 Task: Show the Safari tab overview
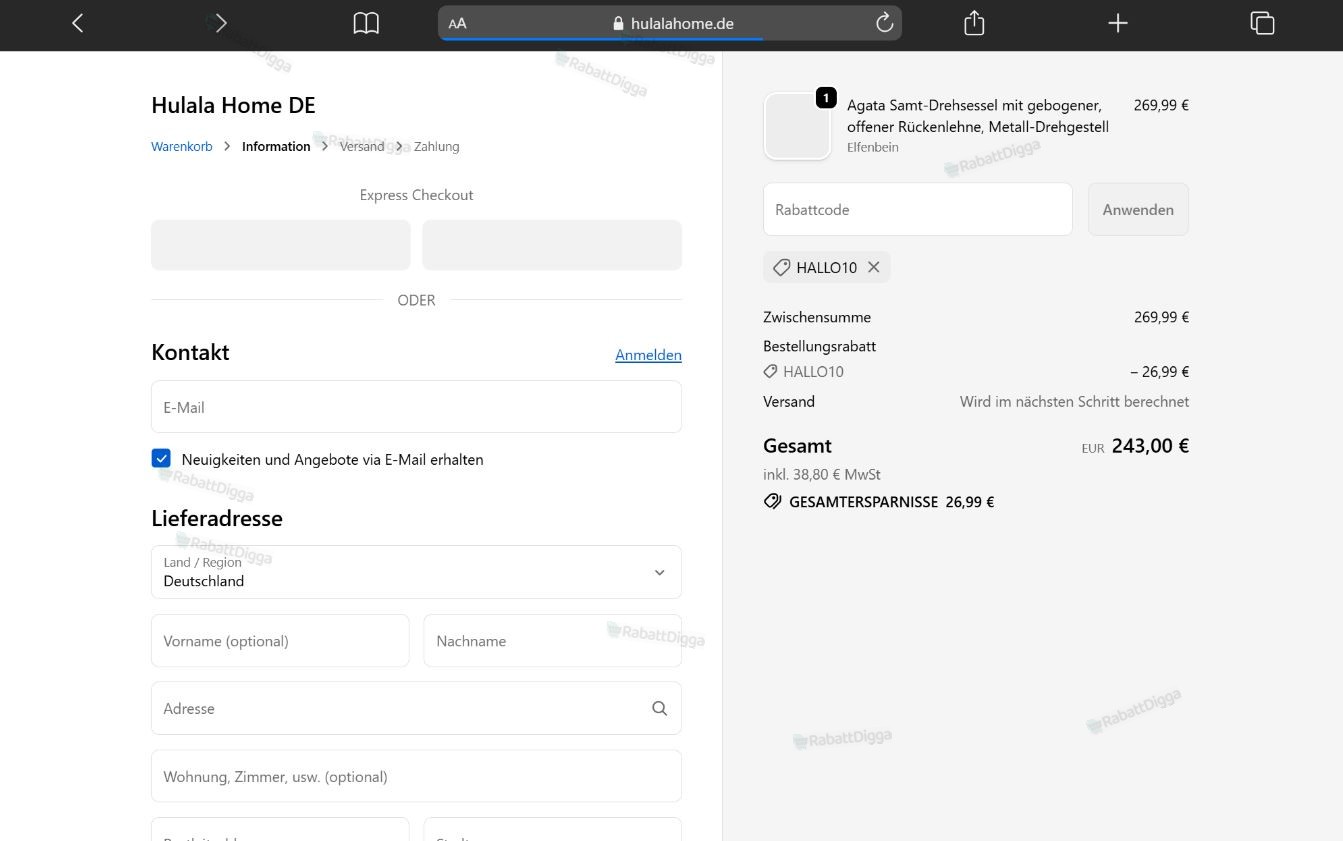(1262, 23)
